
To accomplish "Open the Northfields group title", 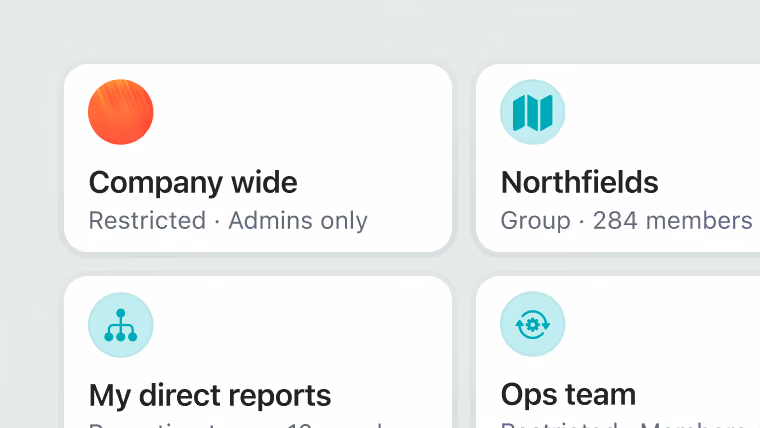I will [579, 182].
